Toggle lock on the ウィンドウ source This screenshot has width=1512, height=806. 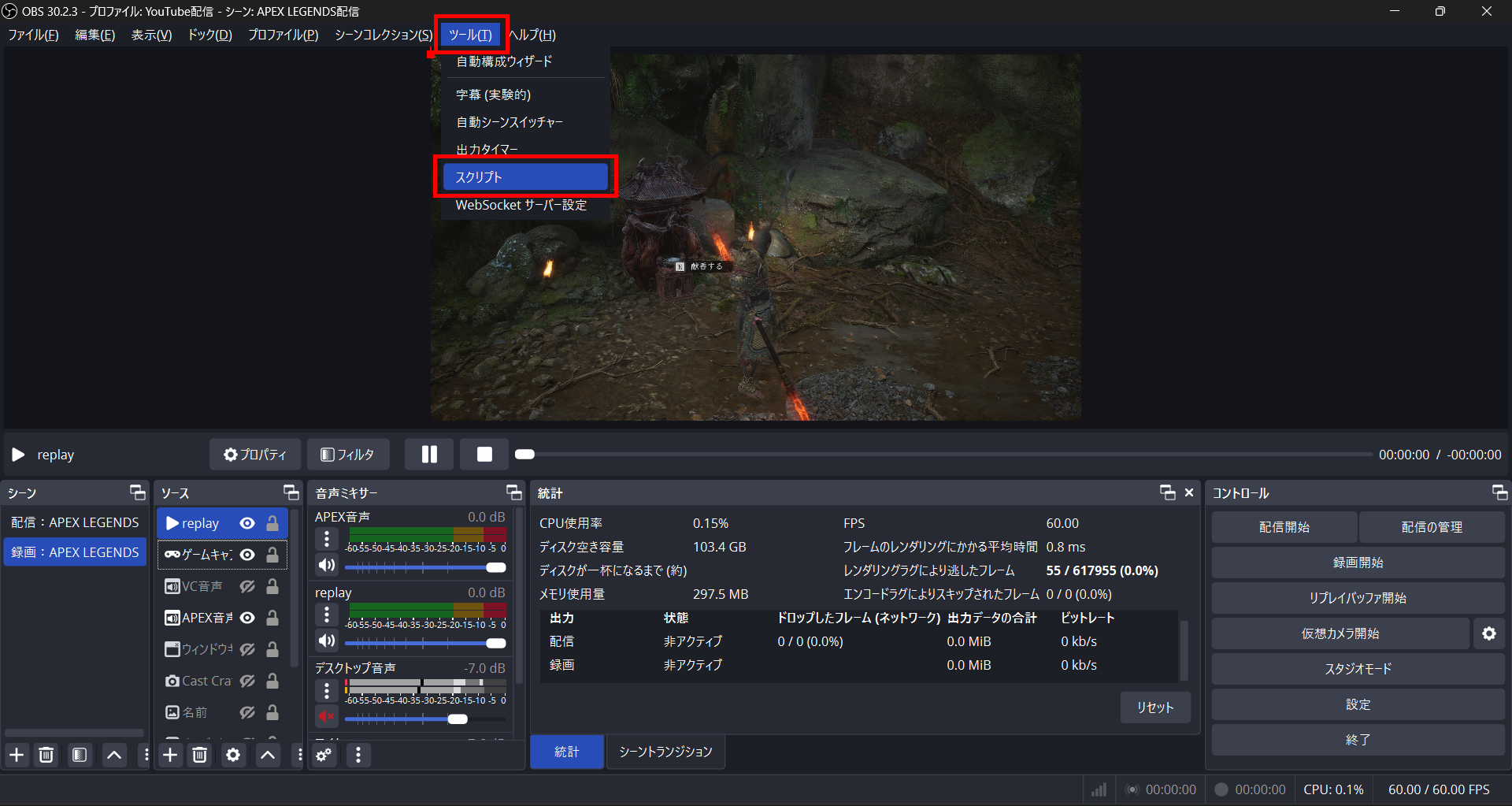coord(272,649)
